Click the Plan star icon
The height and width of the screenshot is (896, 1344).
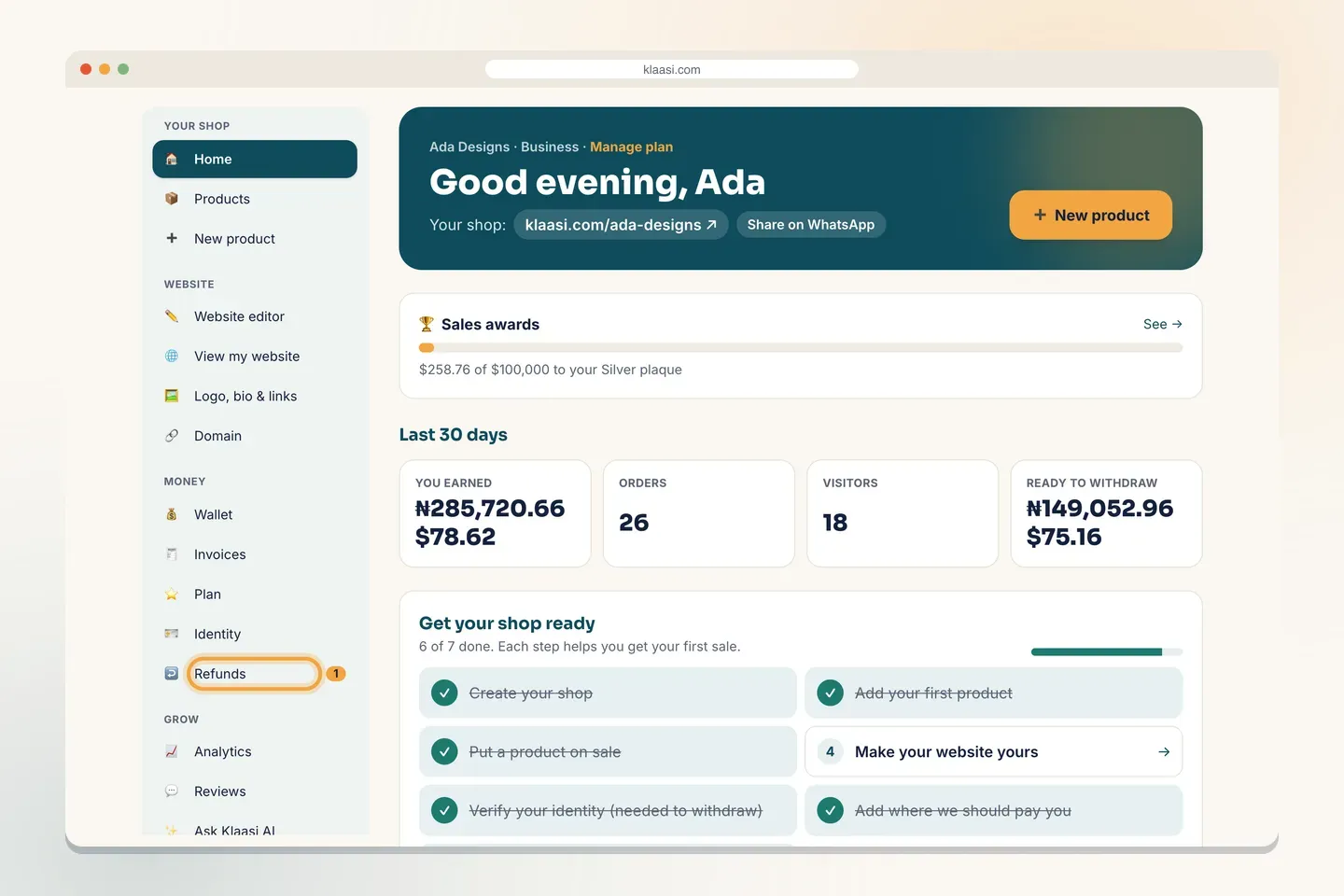(172, 595)
